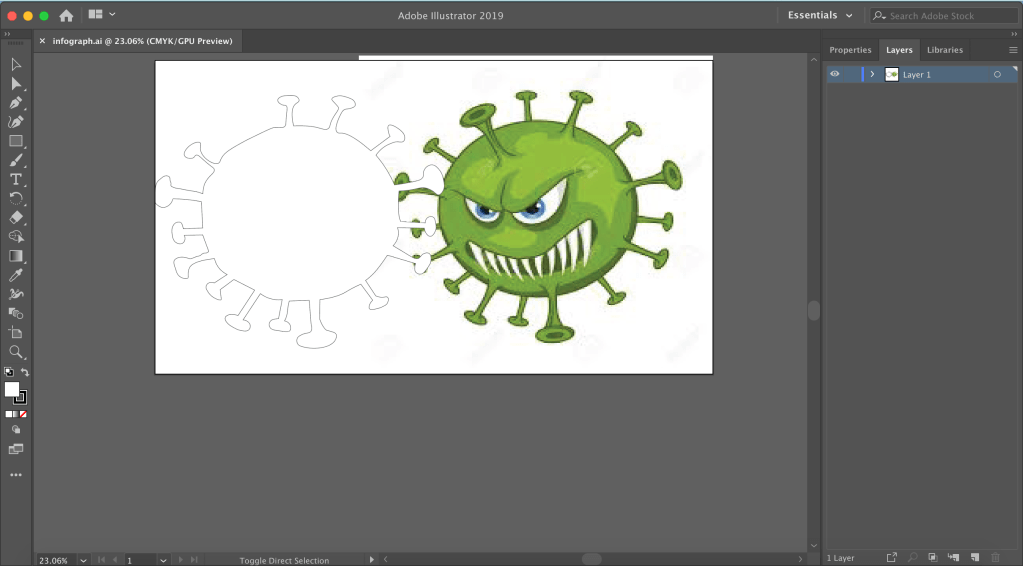Screen dimensions: 1023x566
Task: Swap fill and stroke colors
Action: point(25,372)
